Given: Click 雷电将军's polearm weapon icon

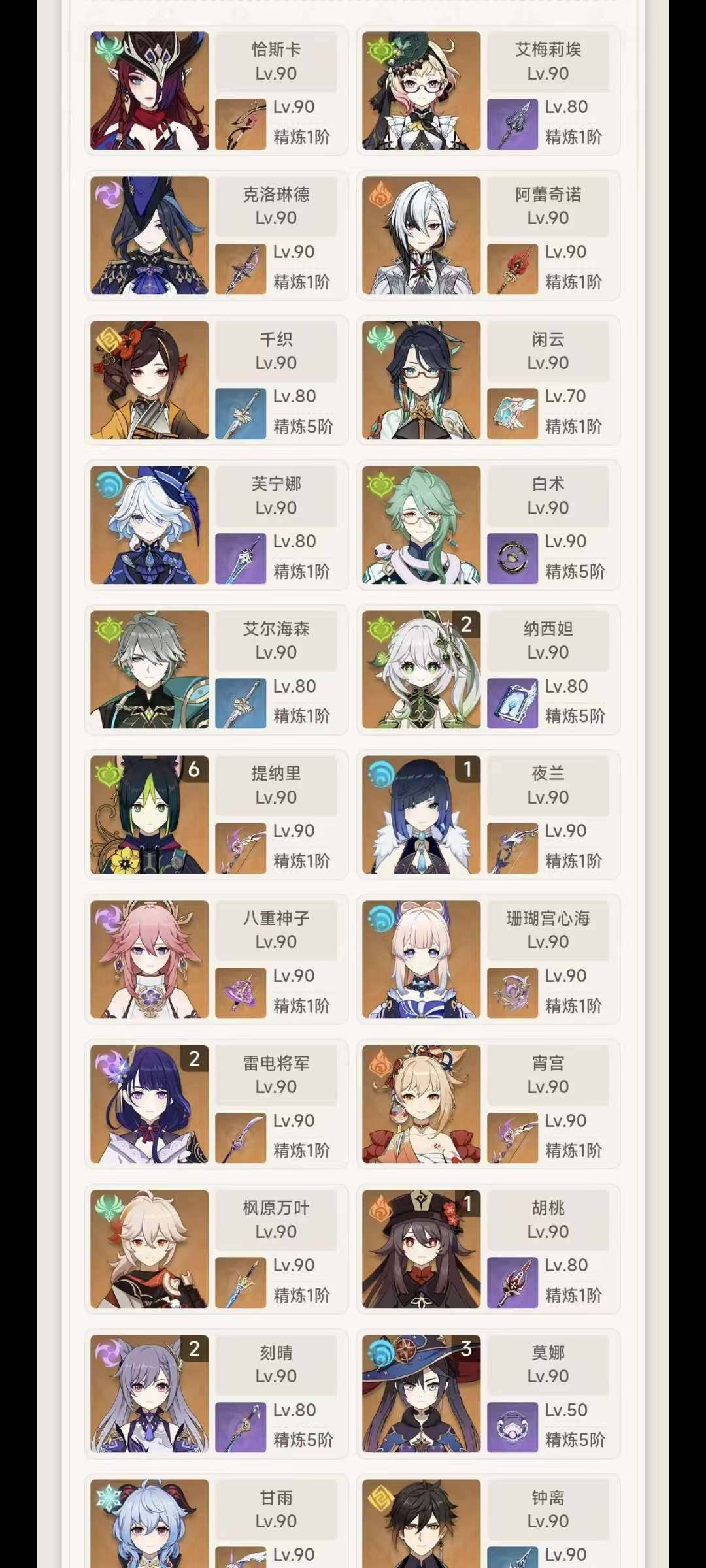Looking at the screenshot, I should click(241, 1138).
